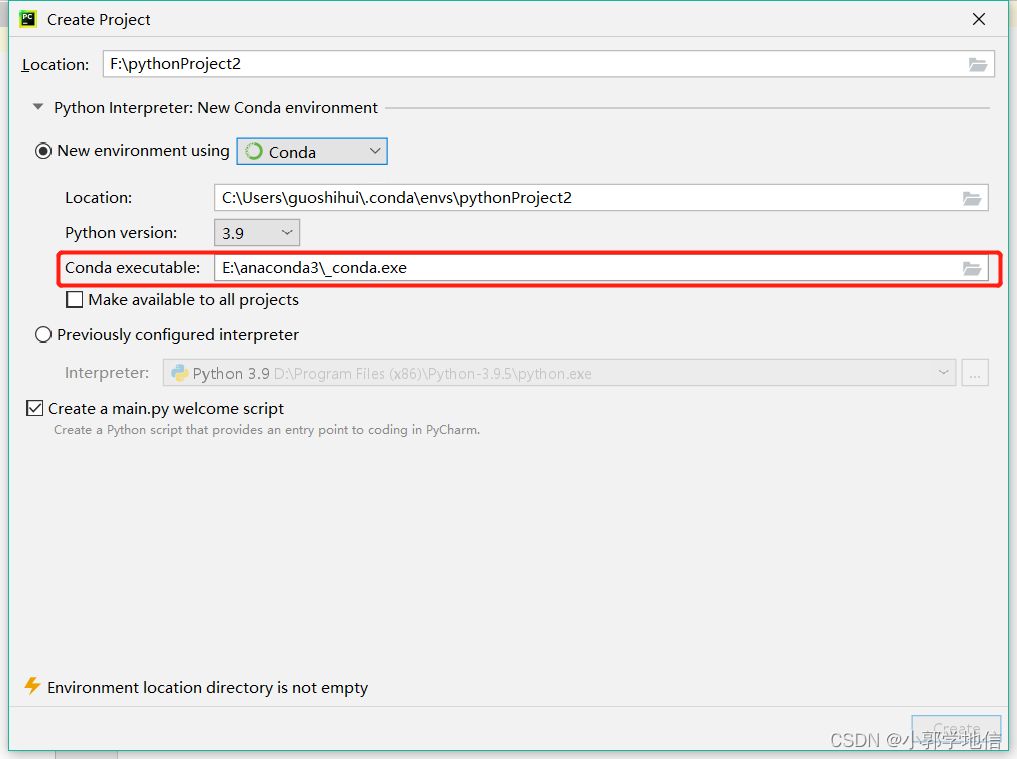1017x759 pixels.
Task: Edit the project Location F:\pythonProject2 field
Action: click(x=548, y=64)
